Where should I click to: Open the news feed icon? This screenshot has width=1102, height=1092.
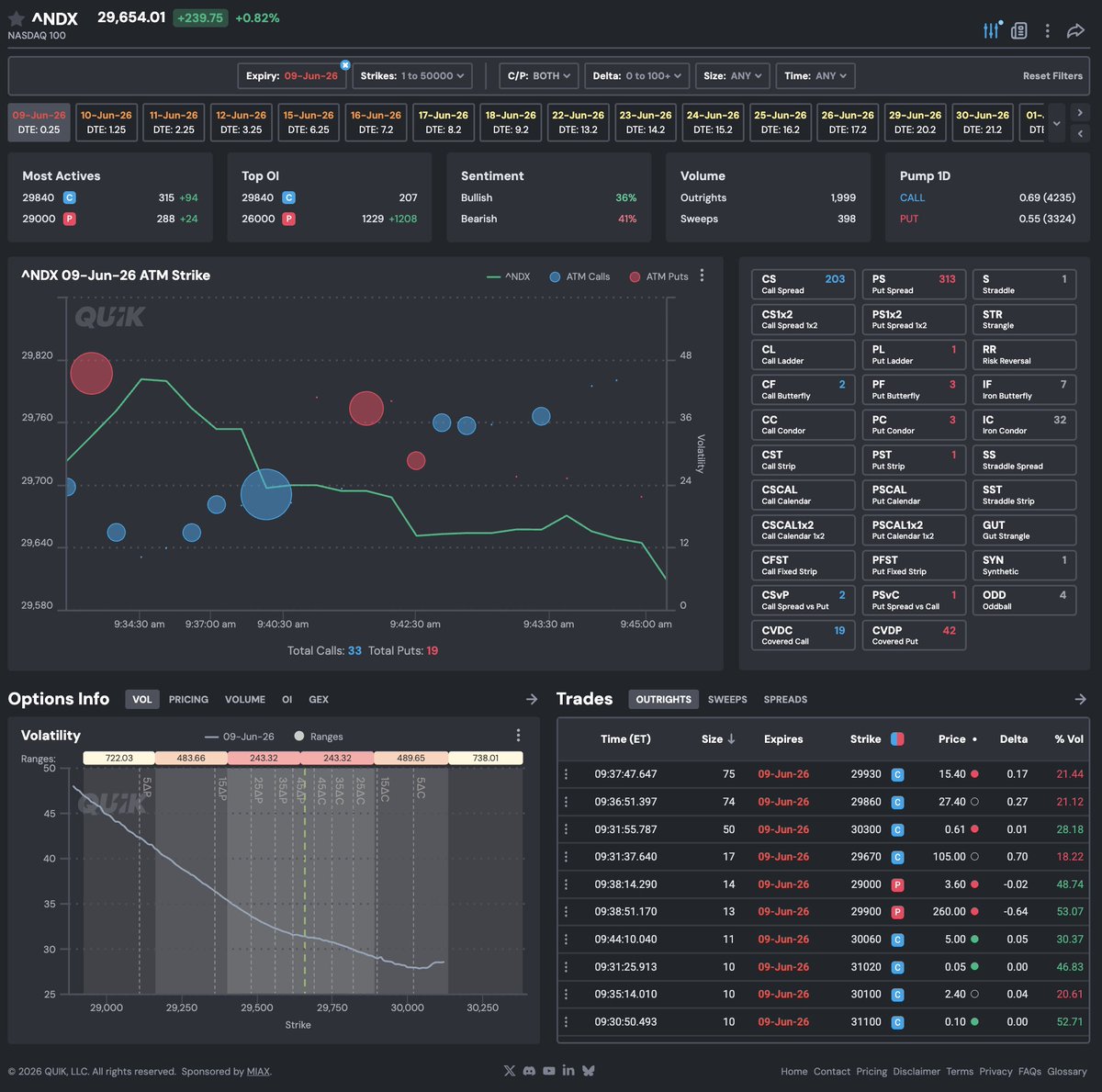tap(1019, 31)
